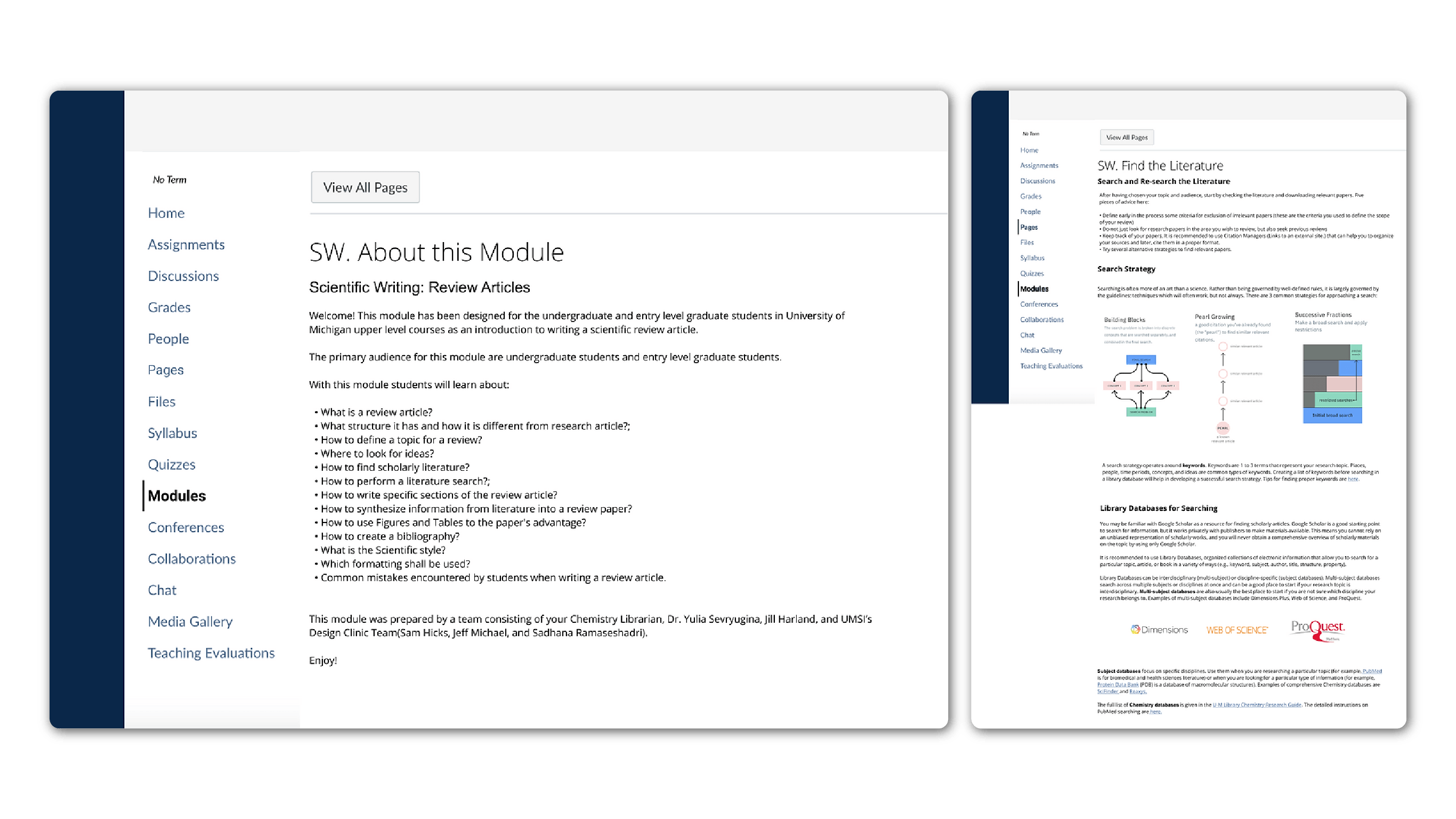Click the ProQuest logo

[x=1317, y=630]
